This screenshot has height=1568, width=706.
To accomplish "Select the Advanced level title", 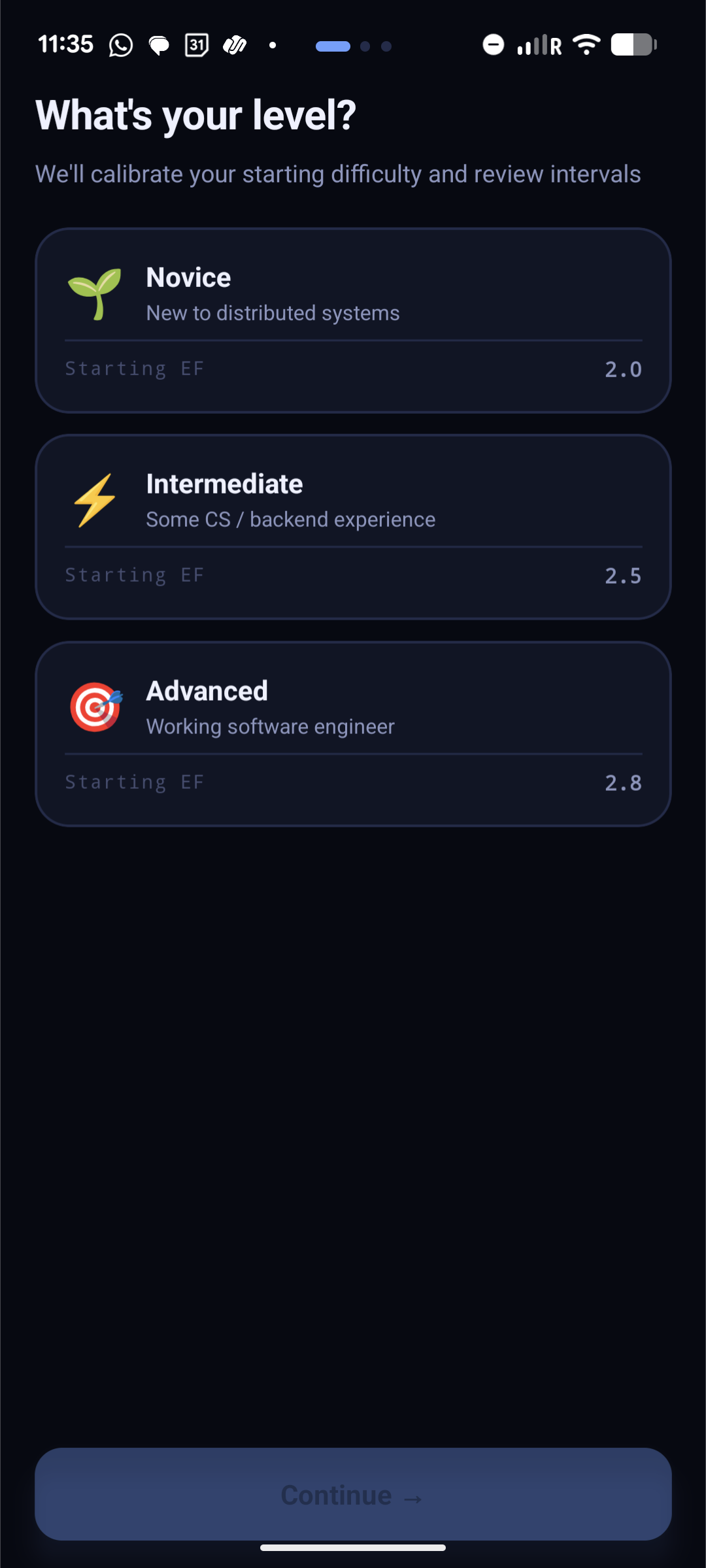I will pos(207,691).
